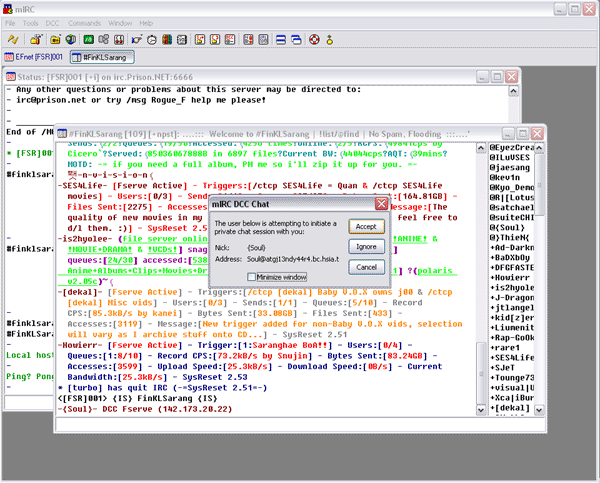Enable the Minimize window checkbox
This screenshot has height=483, width=600.
[252, 277]
